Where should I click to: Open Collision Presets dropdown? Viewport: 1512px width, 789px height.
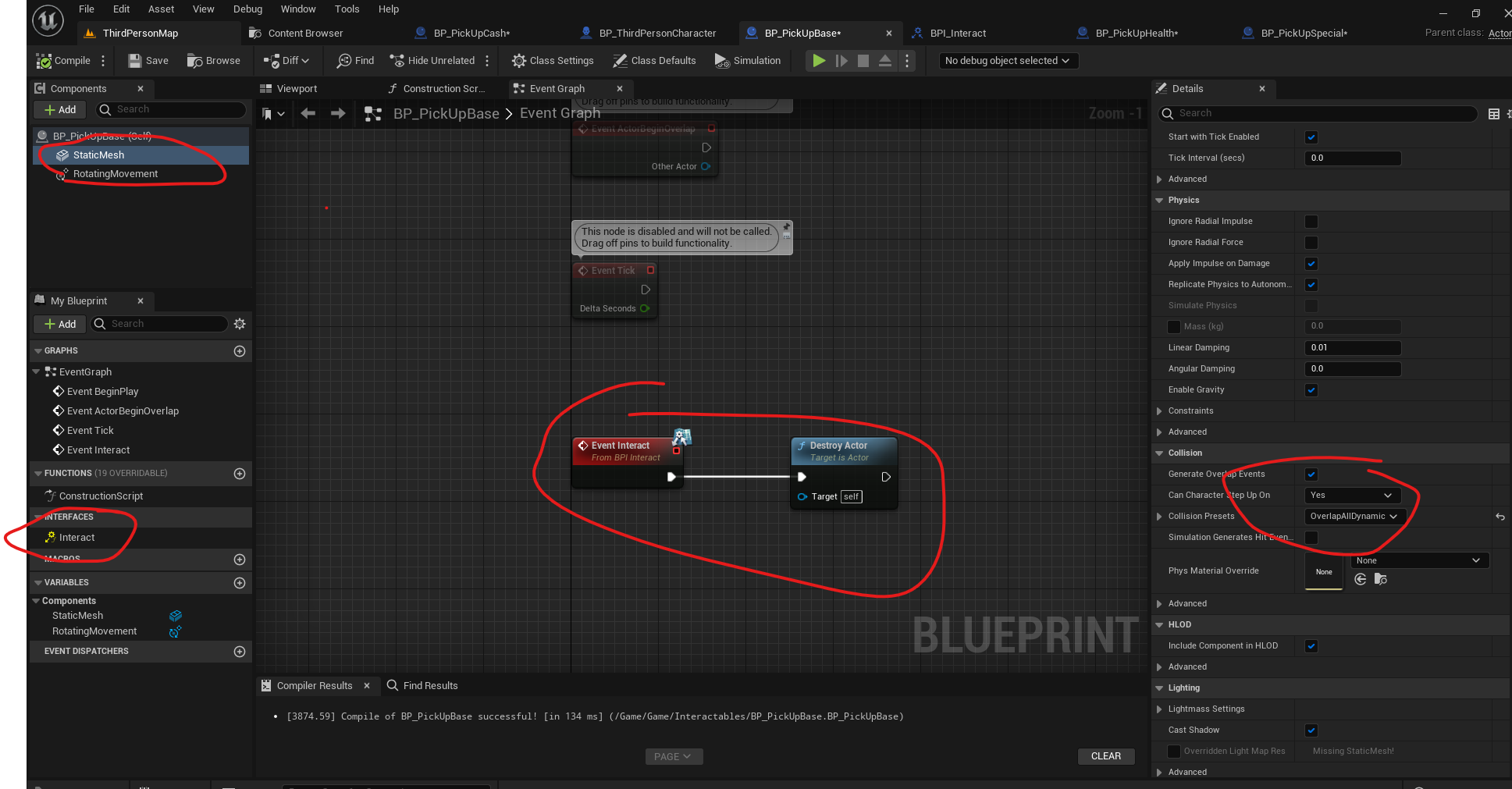tap(1354, 517)
